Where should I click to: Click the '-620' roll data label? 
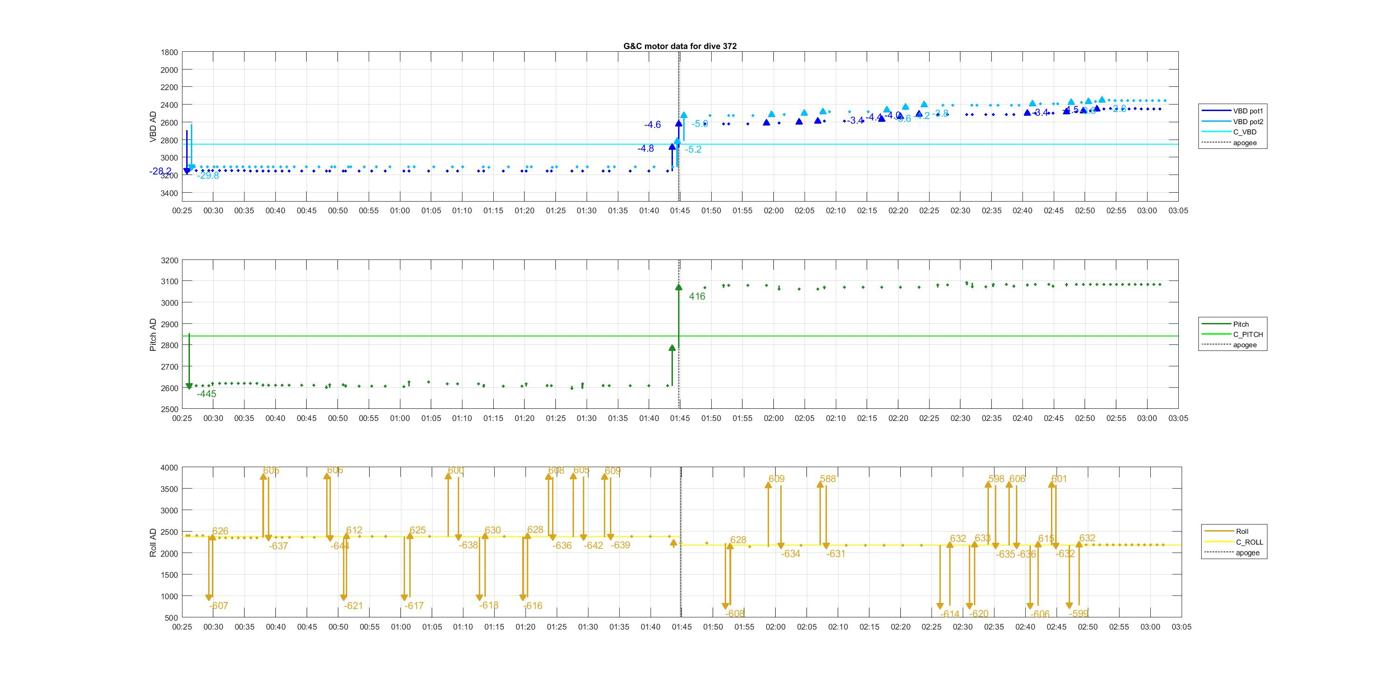pos(979,614)
